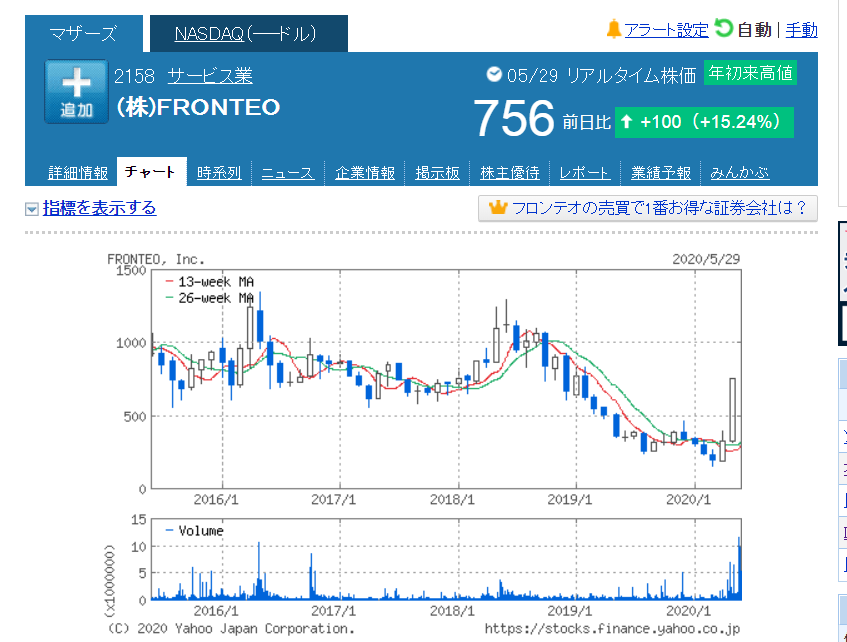Open the みんかぶ tab
The image size is (847, 642).
tap(740, 173)
